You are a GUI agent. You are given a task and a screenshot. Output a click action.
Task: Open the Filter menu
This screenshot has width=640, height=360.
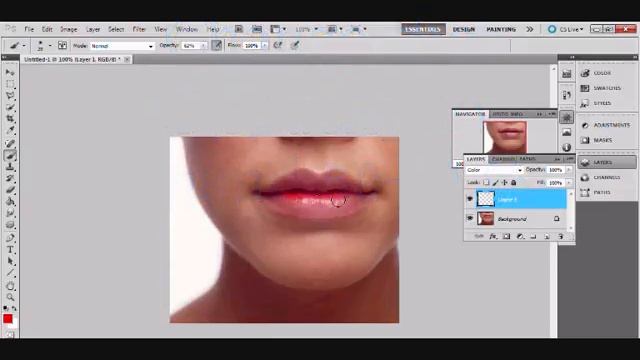139,29
